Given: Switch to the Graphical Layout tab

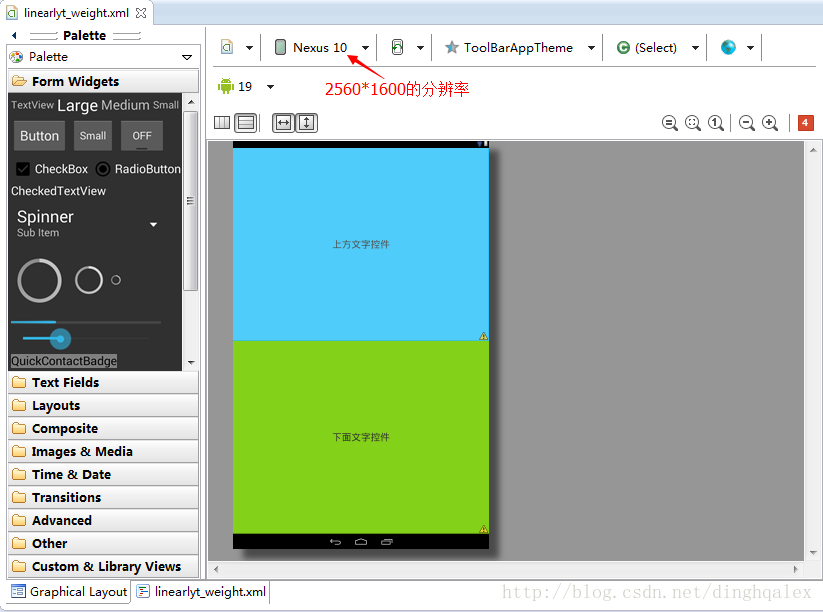Looking at the screenshot, I should tap(69, 592).
